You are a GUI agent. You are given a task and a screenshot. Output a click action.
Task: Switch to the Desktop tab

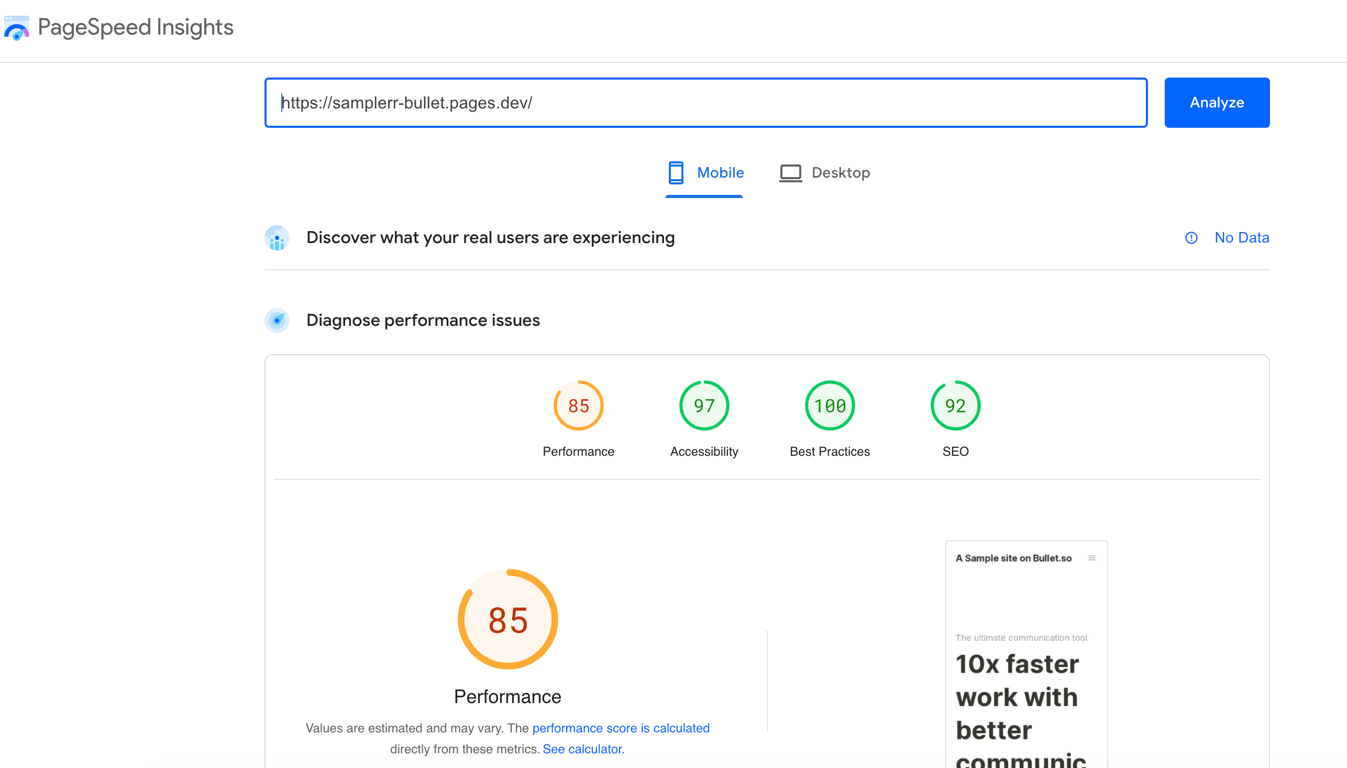(825, 173)
